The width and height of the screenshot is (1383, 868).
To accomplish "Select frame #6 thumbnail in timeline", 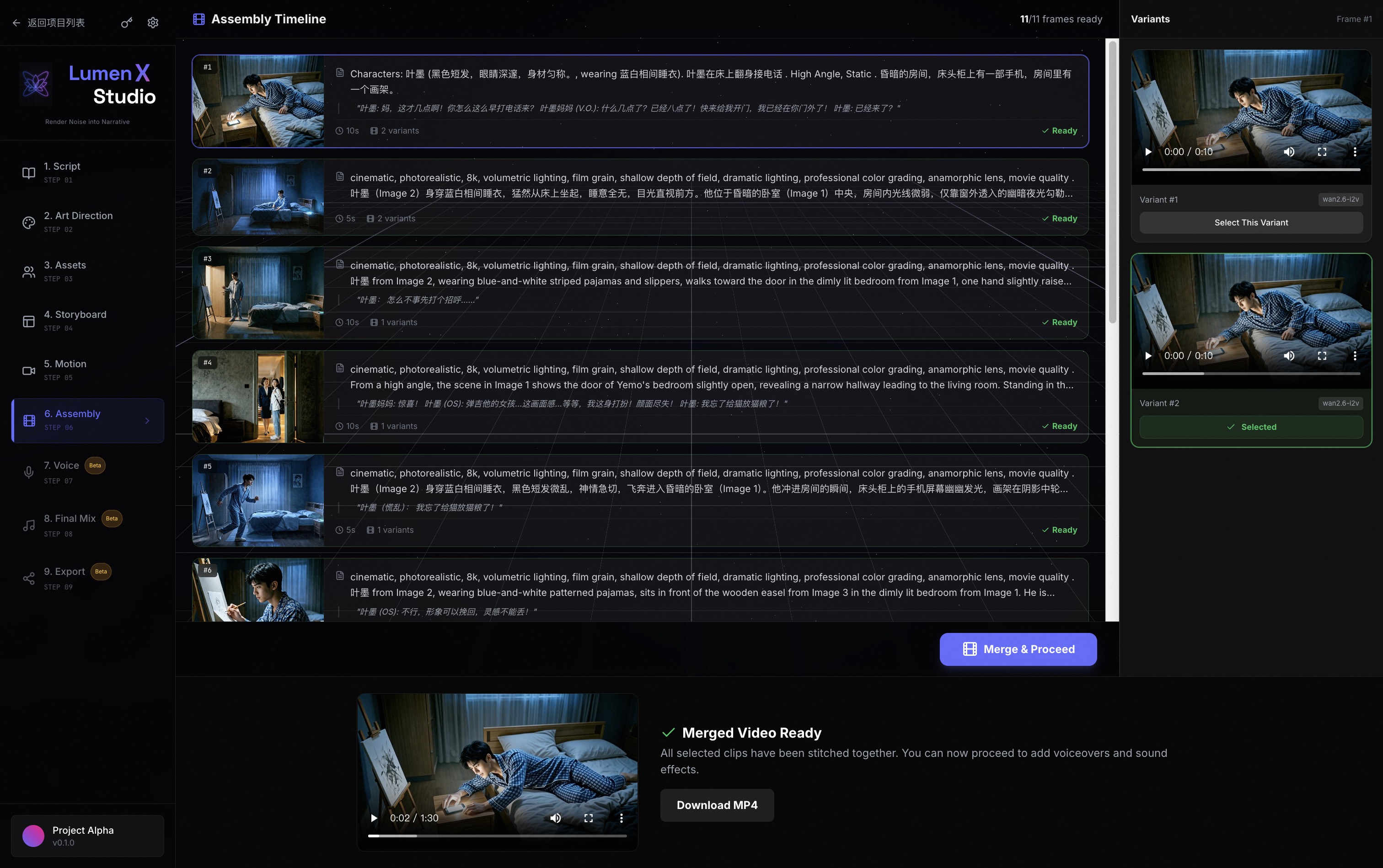I will click(258, 590).
